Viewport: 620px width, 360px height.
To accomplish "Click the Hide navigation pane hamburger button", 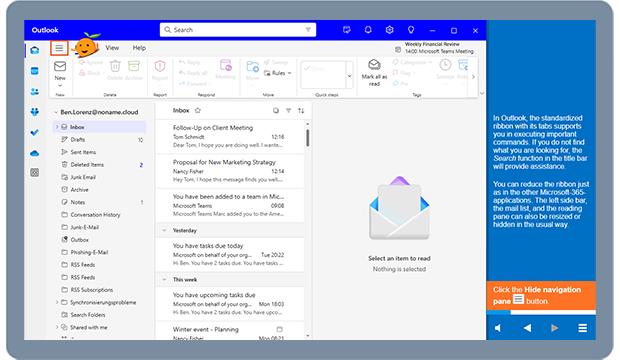I will [x=59, y=48].
